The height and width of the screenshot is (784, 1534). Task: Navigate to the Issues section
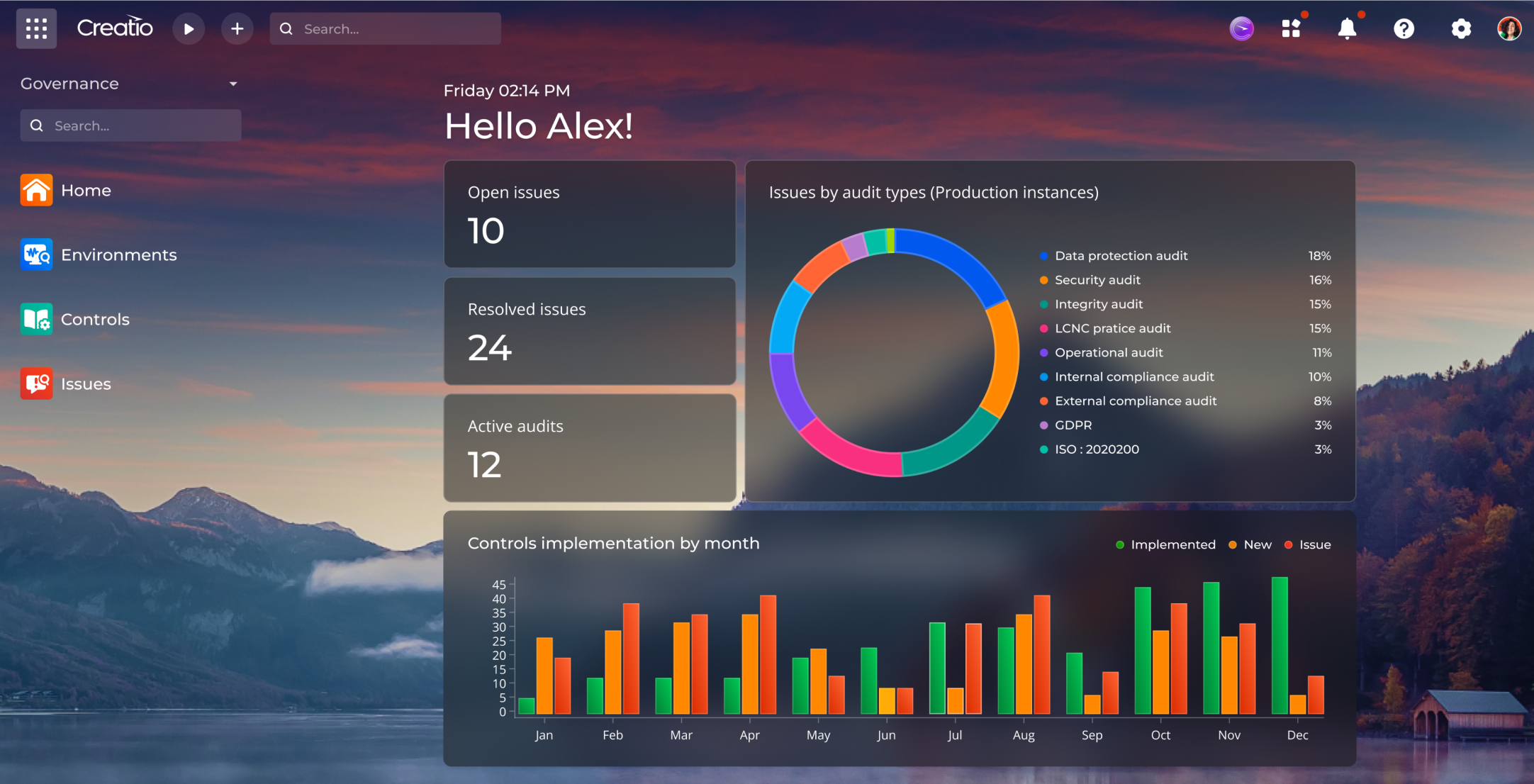click(x=36, y=383)
